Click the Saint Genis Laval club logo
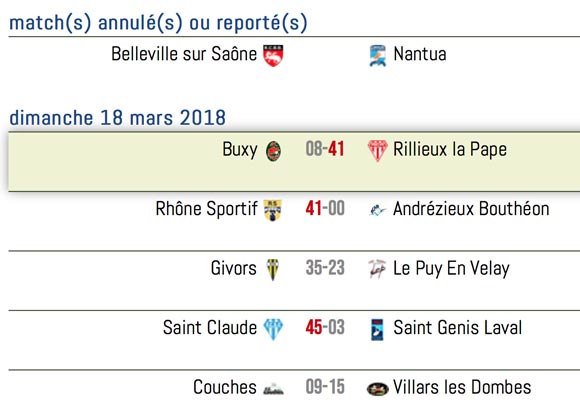580x411 pixels. pos(377,329)
